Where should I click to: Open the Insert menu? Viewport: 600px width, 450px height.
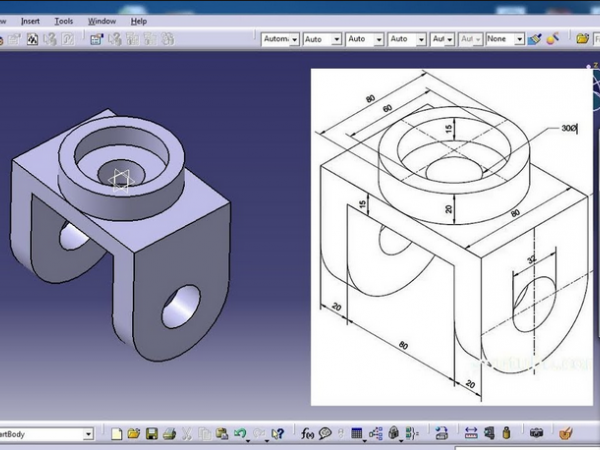tap(30, 21)
